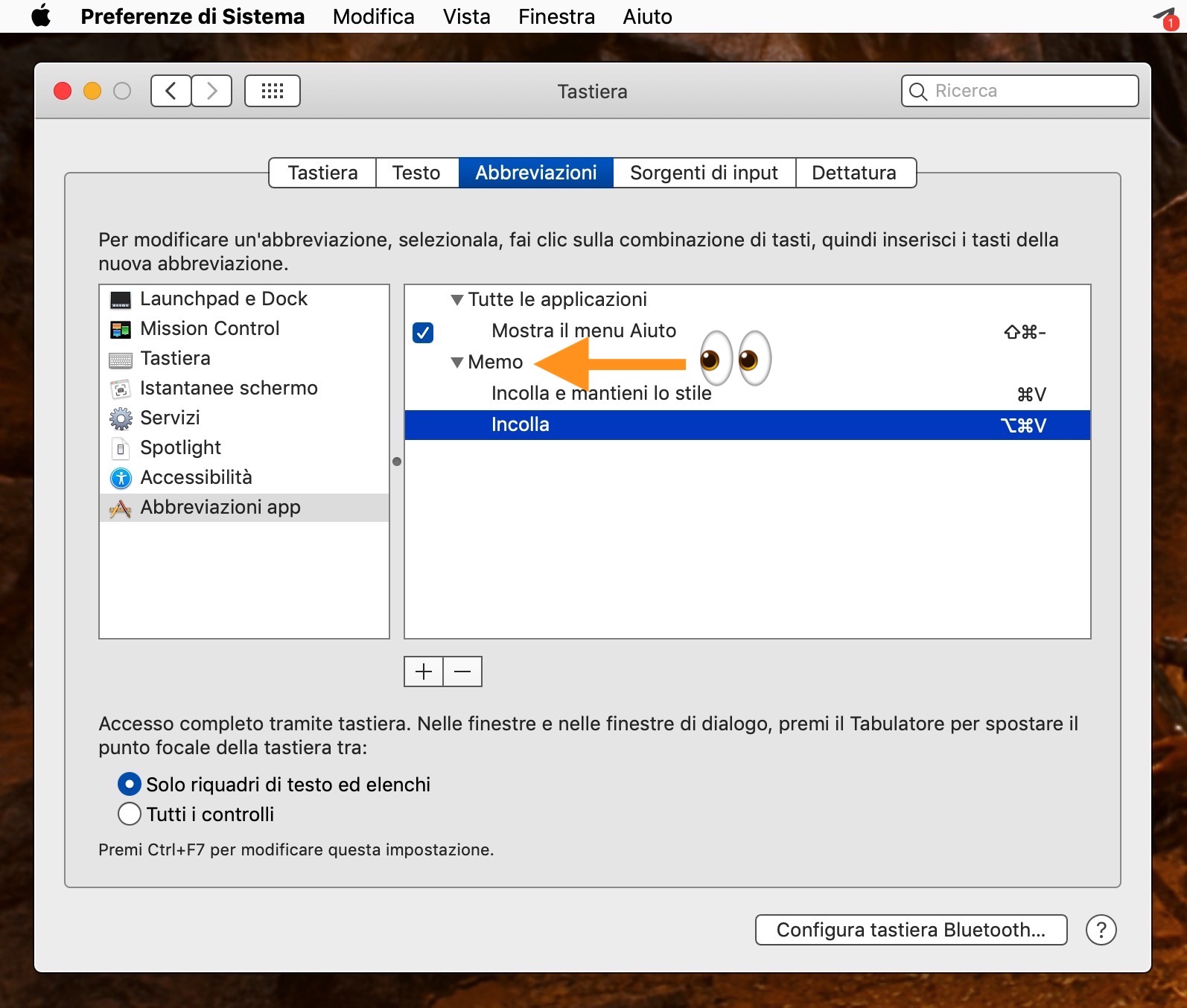
Task: Open Preferenze di Sistema menu
Action: [x=193, y=16]
